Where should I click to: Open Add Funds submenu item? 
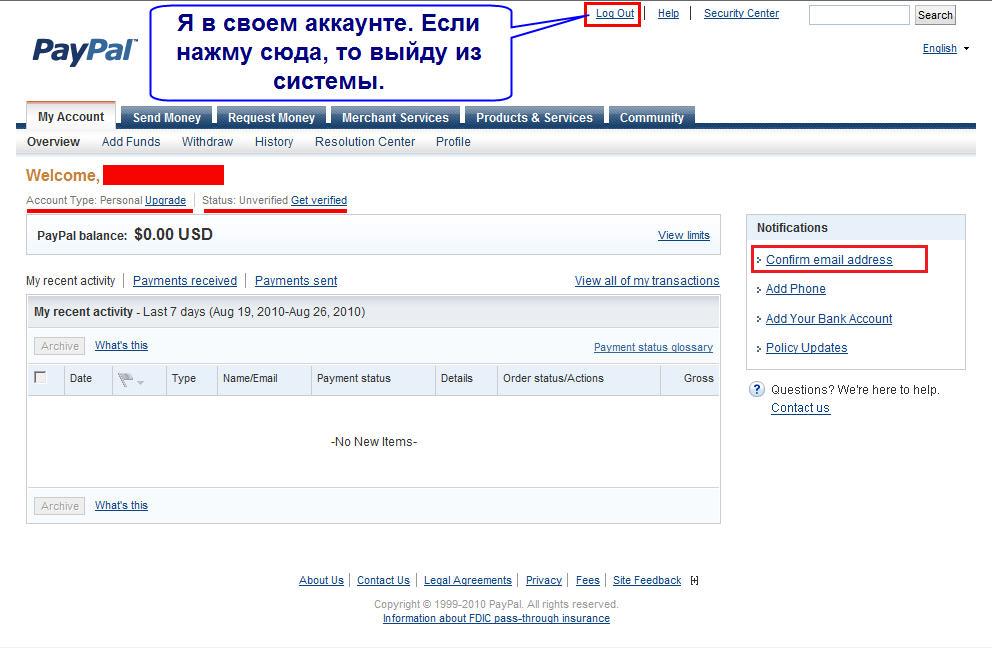pos(131,142)
